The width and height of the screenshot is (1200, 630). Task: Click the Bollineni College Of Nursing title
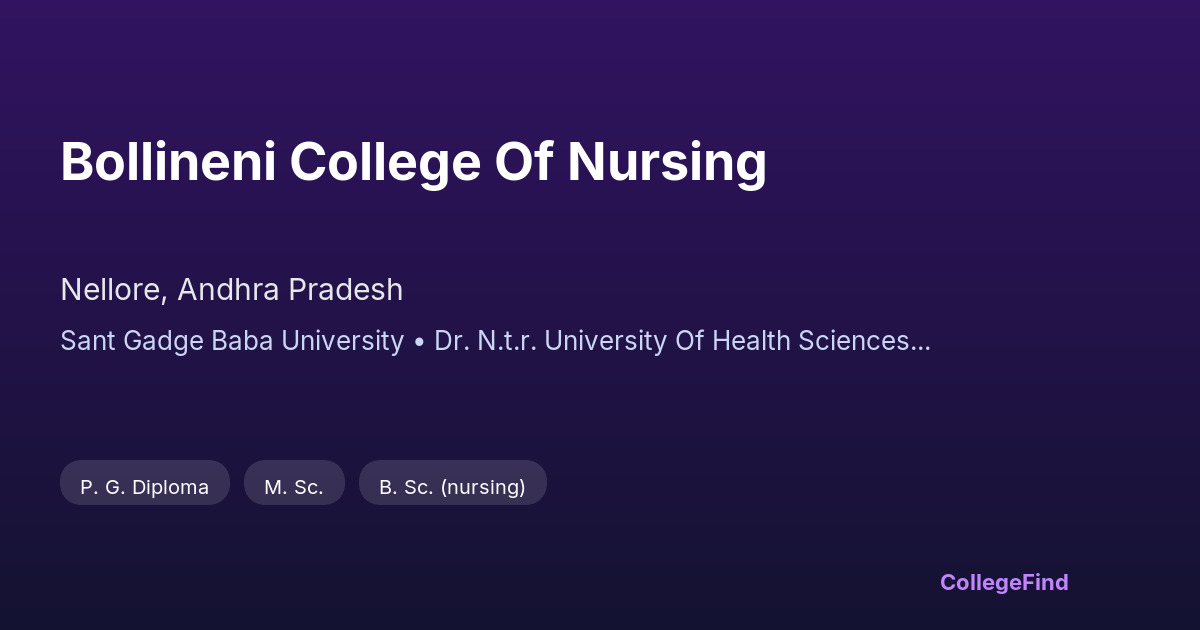(413, 162)
